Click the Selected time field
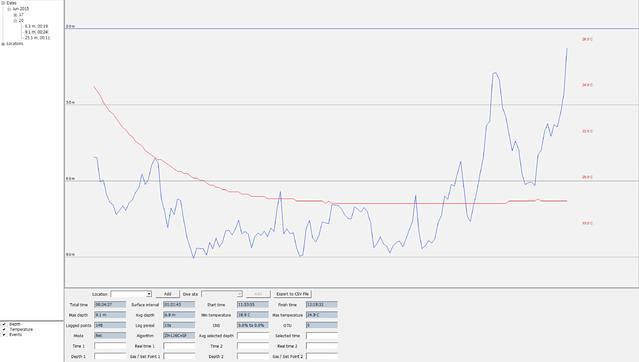Viewport: 639px width, 362px height. [x=322, y=336]
